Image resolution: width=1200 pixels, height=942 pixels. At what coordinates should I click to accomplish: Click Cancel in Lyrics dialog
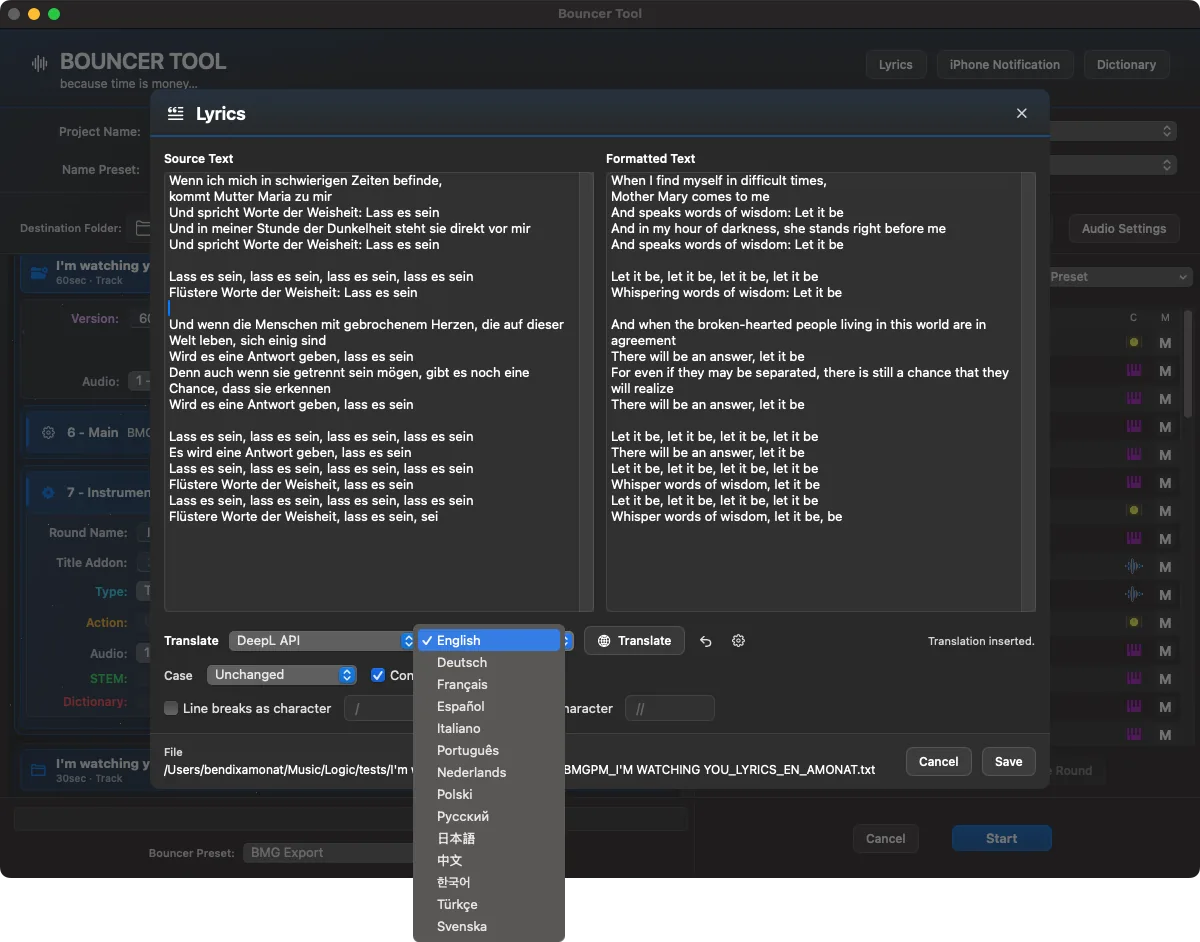coord(938,762)
